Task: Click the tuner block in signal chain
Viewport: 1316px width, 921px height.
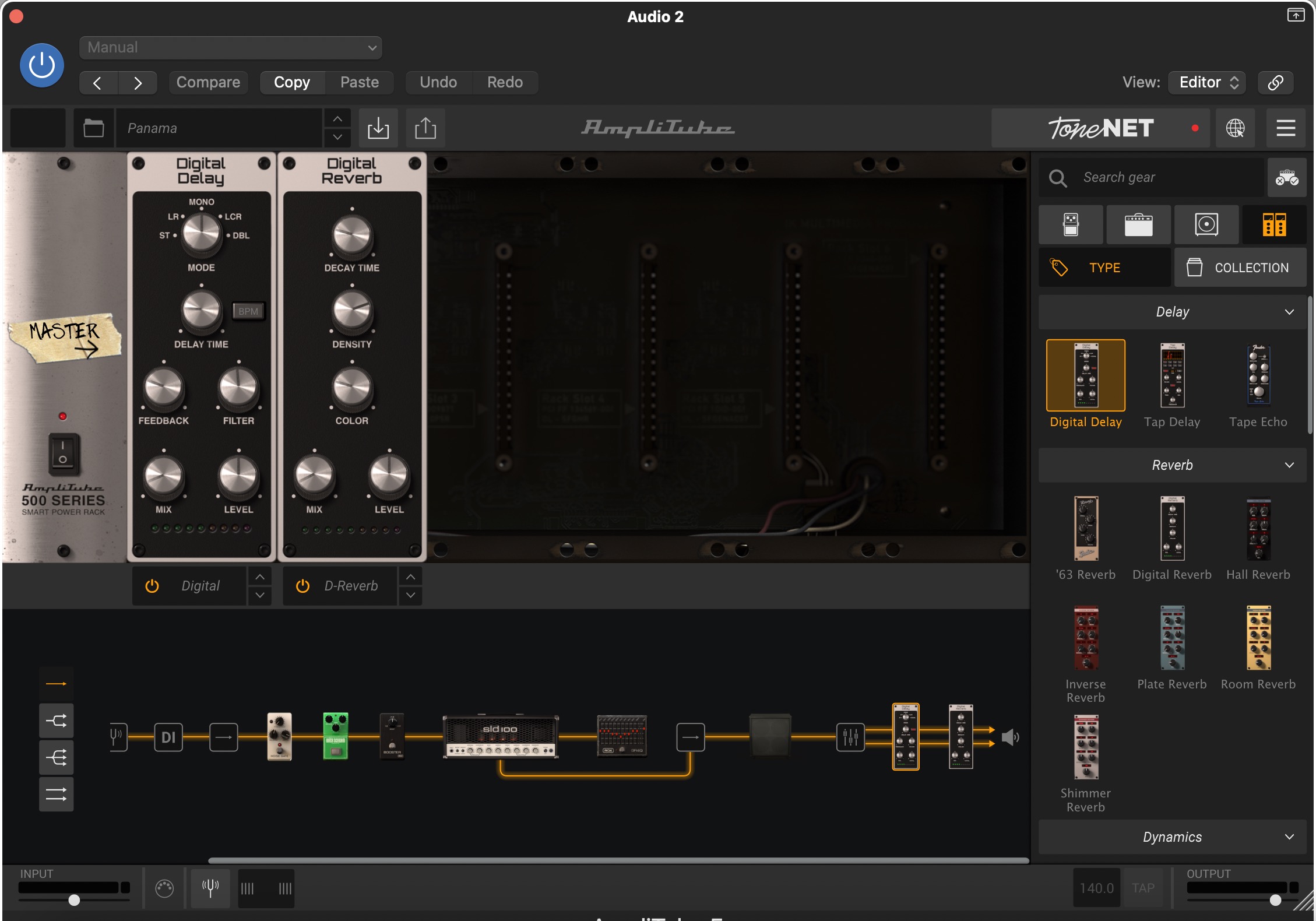Action: point(118,737)
